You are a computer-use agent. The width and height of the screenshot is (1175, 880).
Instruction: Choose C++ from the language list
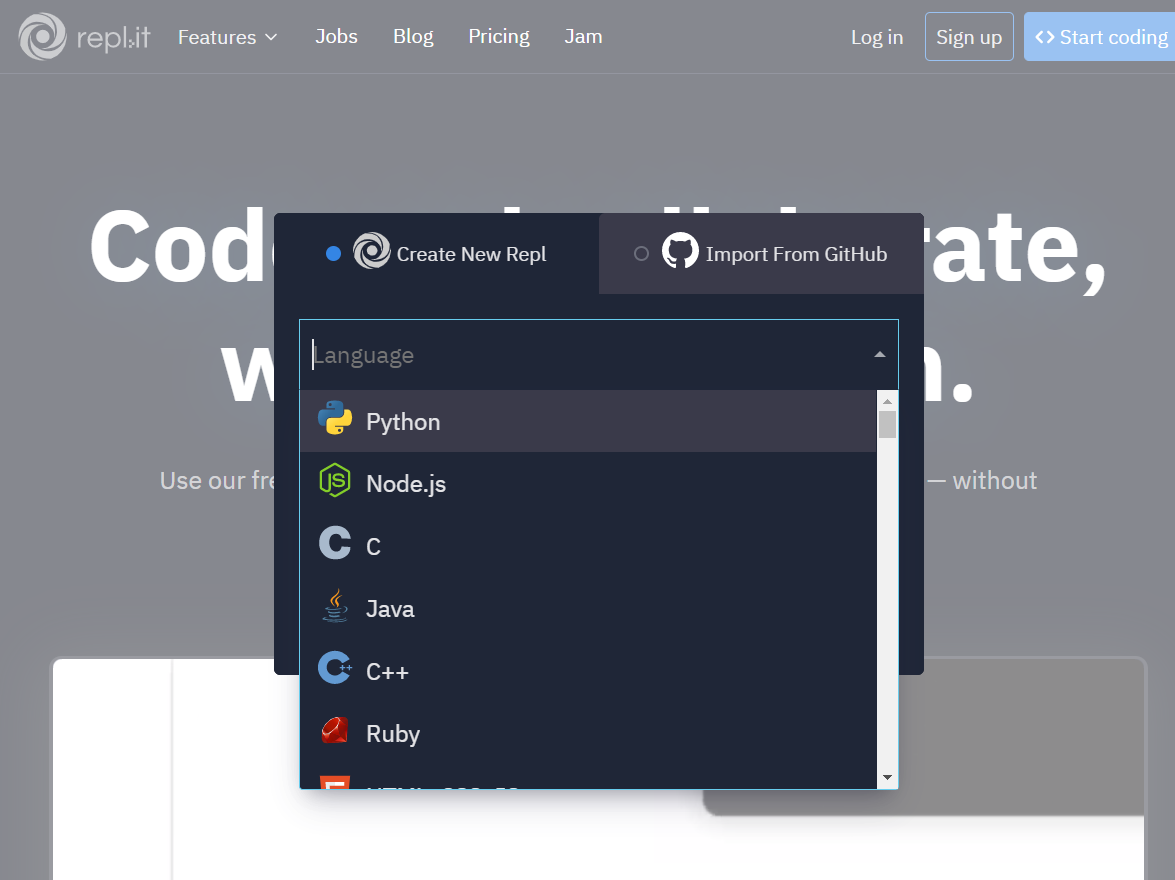(x=588, y=671)
